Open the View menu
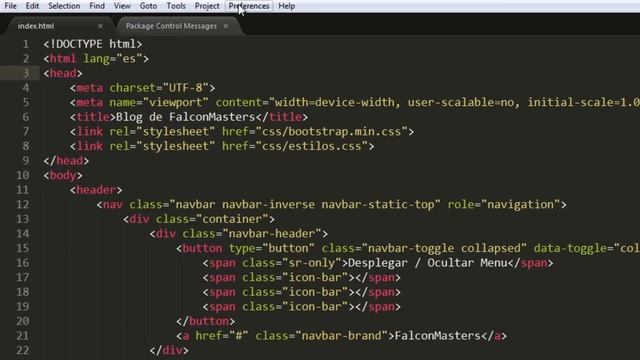 pyautogui.click(x=122, y=6)
